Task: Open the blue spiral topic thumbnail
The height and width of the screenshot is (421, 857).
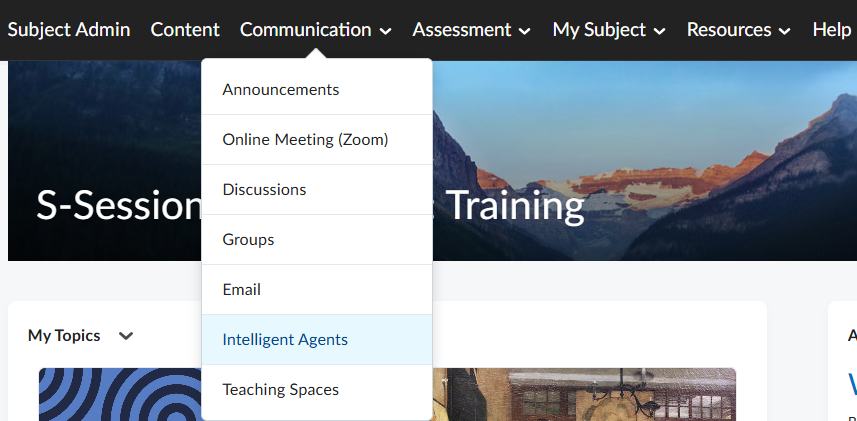Action: [120, 394]
